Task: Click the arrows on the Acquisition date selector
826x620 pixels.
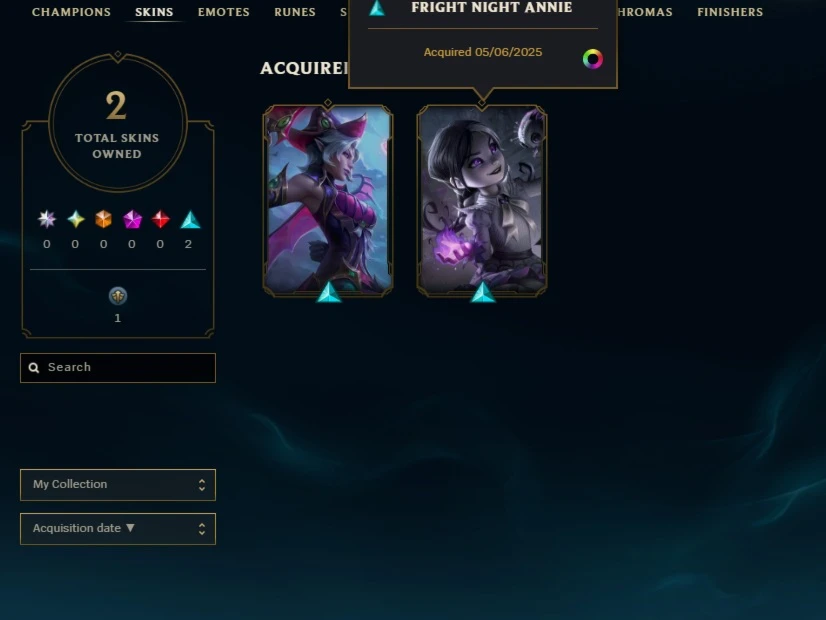Action: [x=202, y=529]
